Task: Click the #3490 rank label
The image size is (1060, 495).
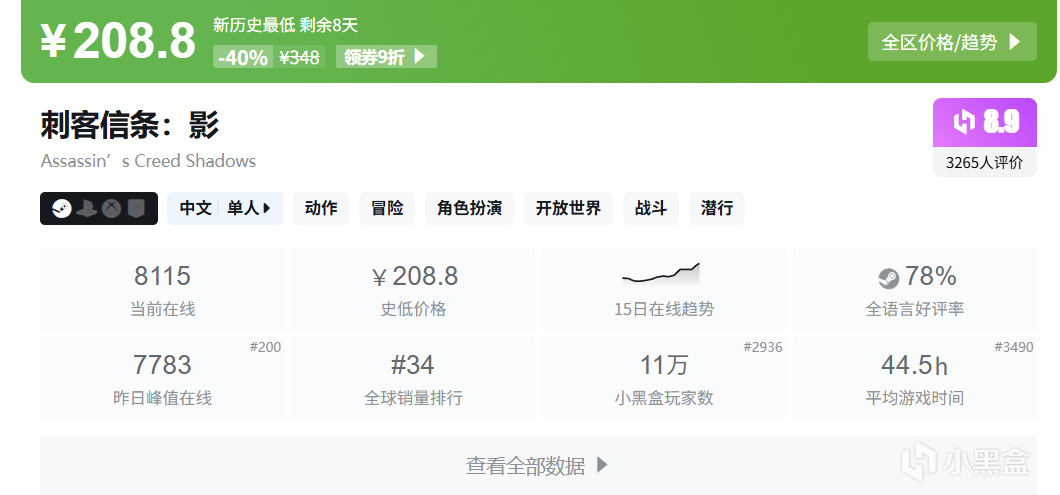Action: pyautogui.click(x=1013, y=348)
